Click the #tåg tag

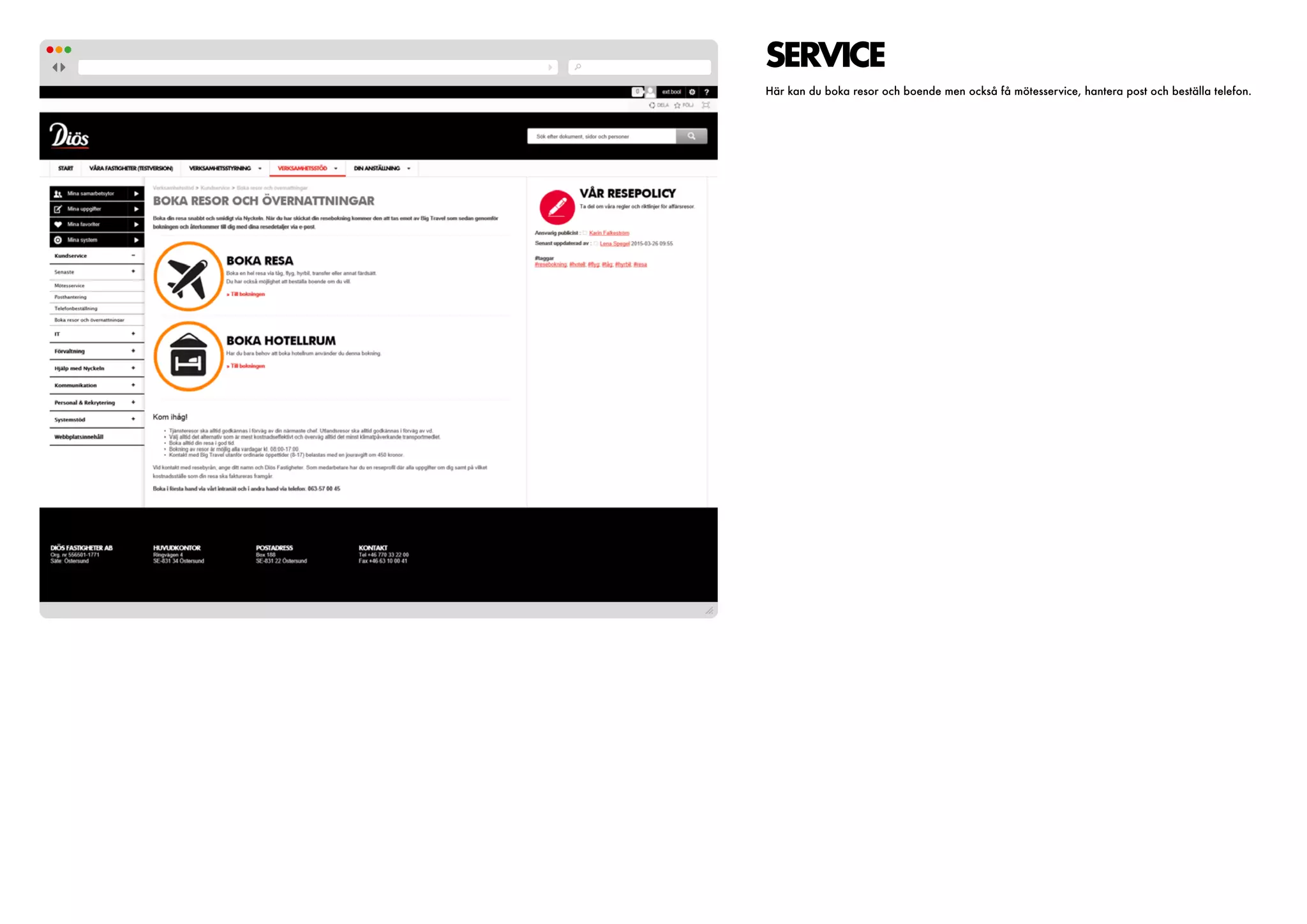click(x=607, y=265)
